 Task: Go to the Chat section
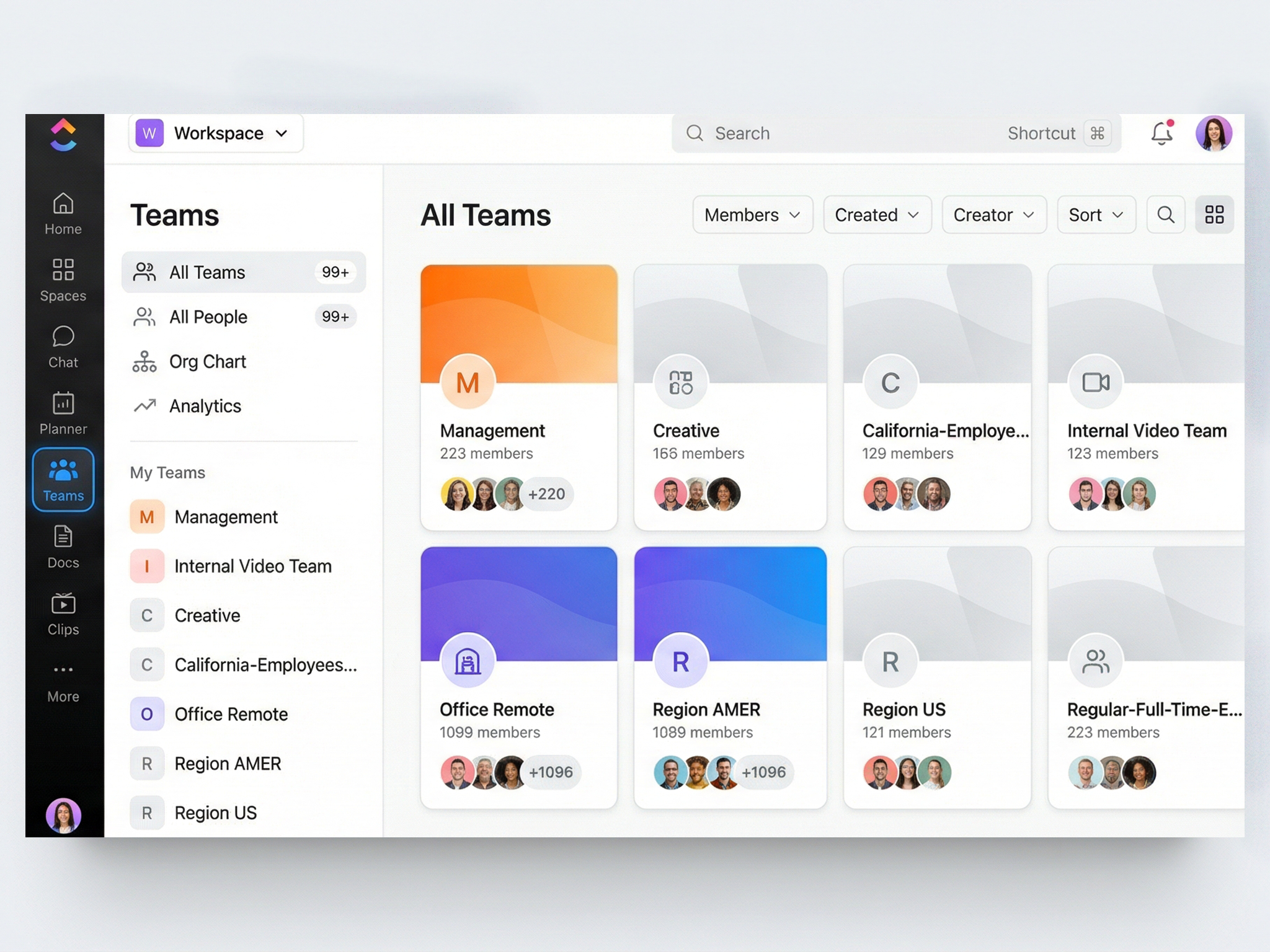click(63, 346)
